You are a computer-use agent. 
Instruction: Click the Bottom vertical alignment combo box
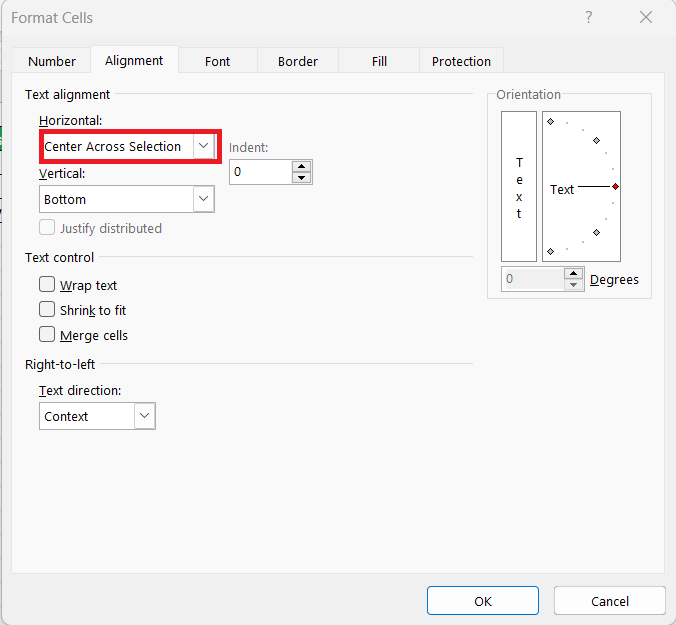pyautogui.click(x=127, y=199)
